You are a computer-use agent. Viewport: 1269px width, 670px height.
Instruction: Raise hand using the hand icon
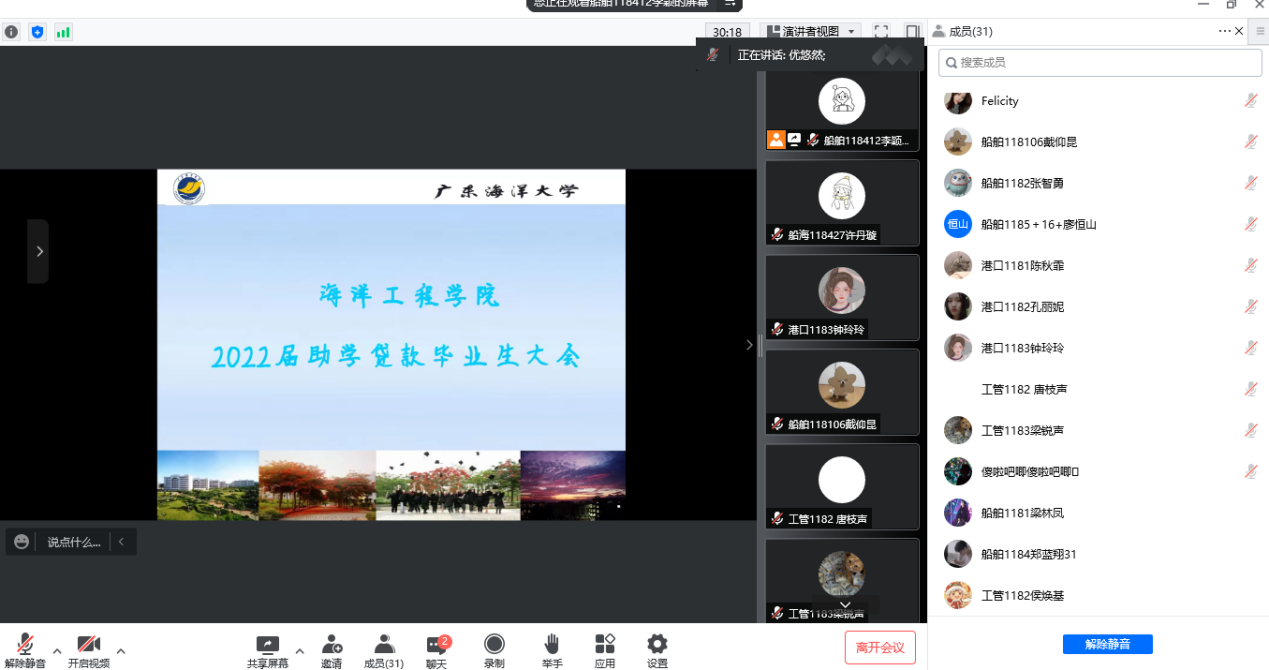coord(551,645)
